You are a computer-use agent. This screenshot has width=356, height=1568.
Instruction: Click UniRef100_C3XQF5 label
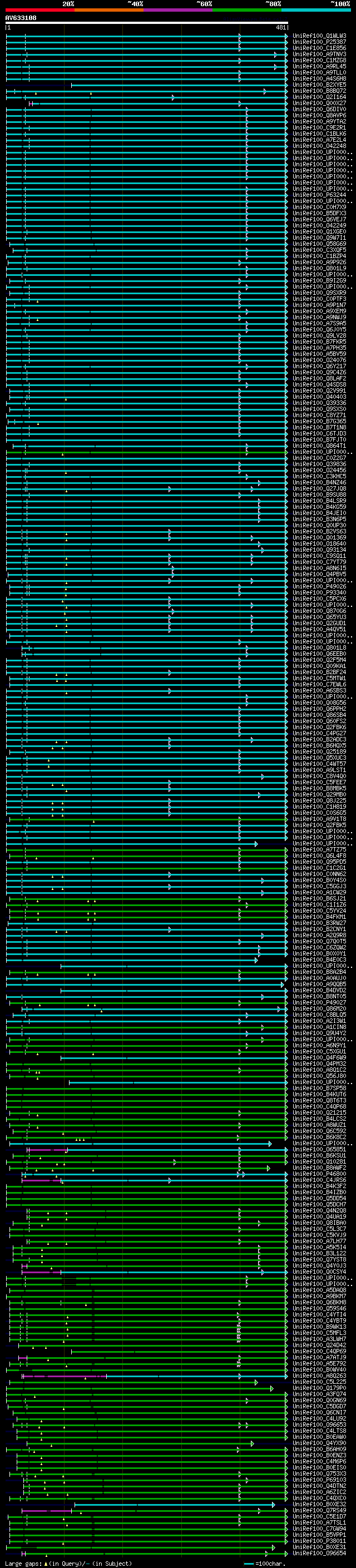click(319, 250)
